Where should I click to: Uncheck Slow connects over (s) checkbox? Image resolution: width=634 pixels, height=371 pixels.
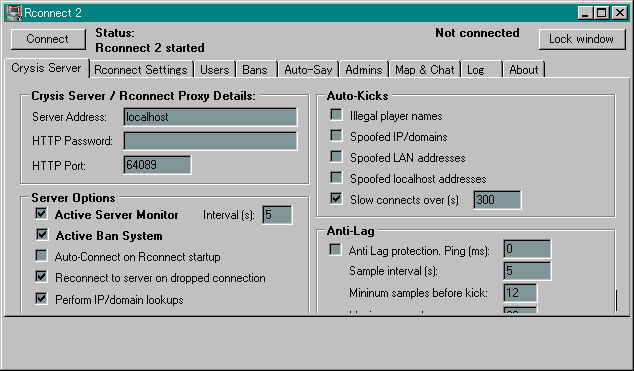coord(336,198)
